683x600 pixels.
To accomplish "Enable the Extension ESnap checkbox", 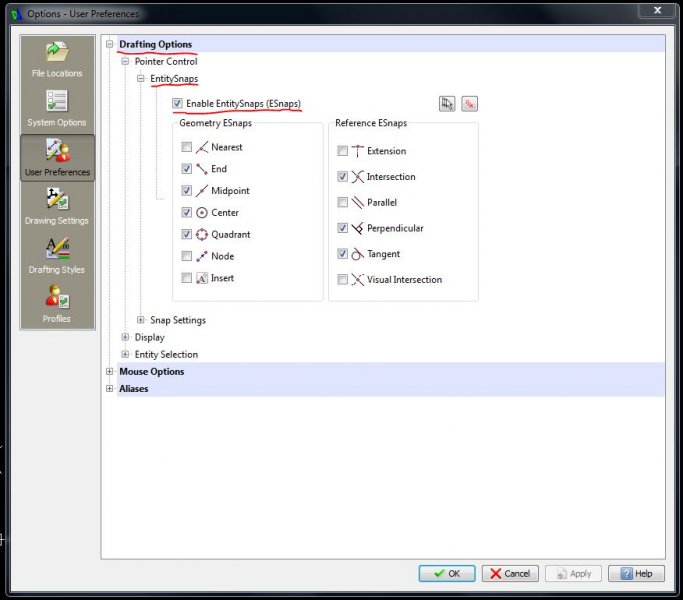I will coord(343,151).
